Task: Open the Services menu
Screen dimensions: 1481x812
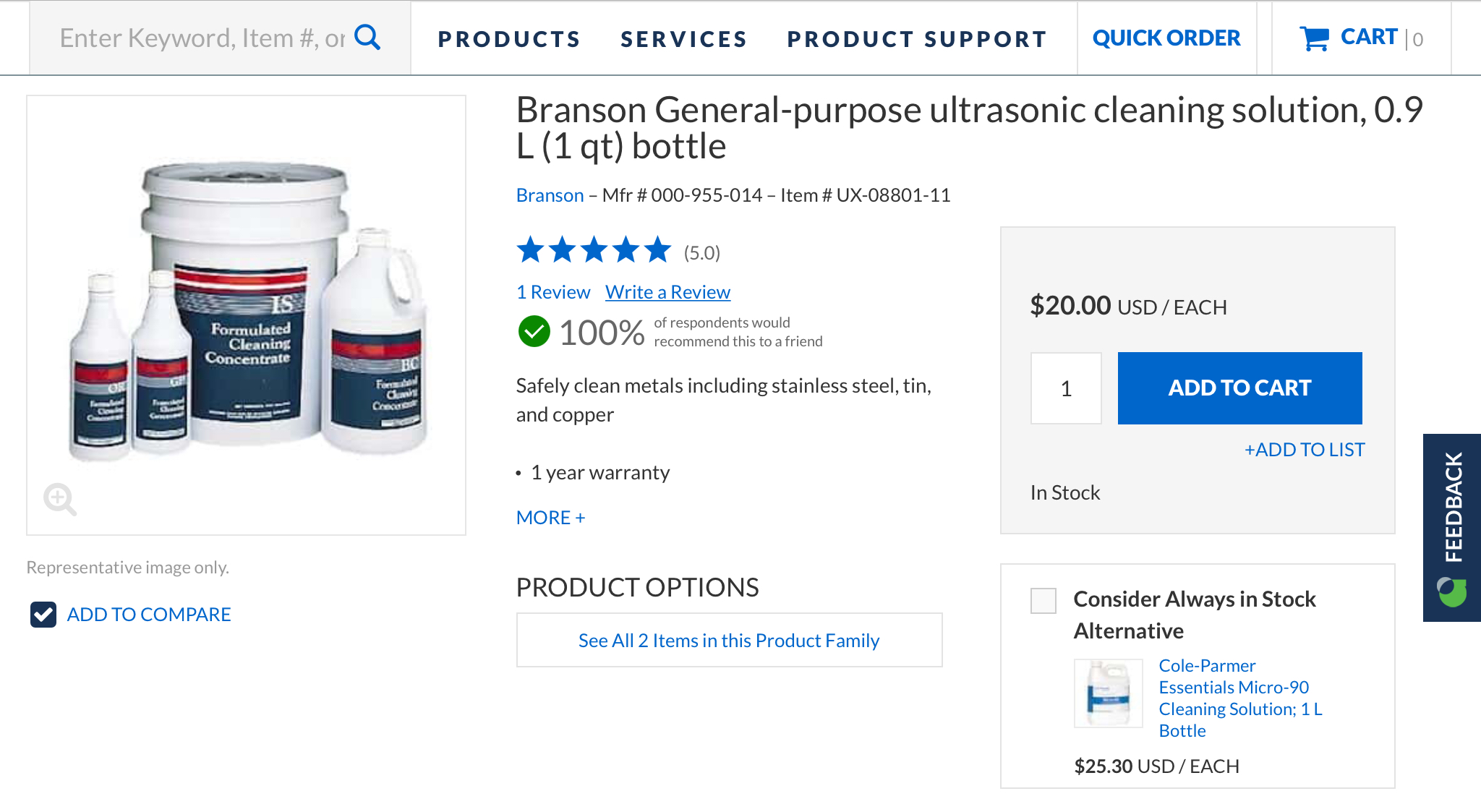Action: click(683, 39)
